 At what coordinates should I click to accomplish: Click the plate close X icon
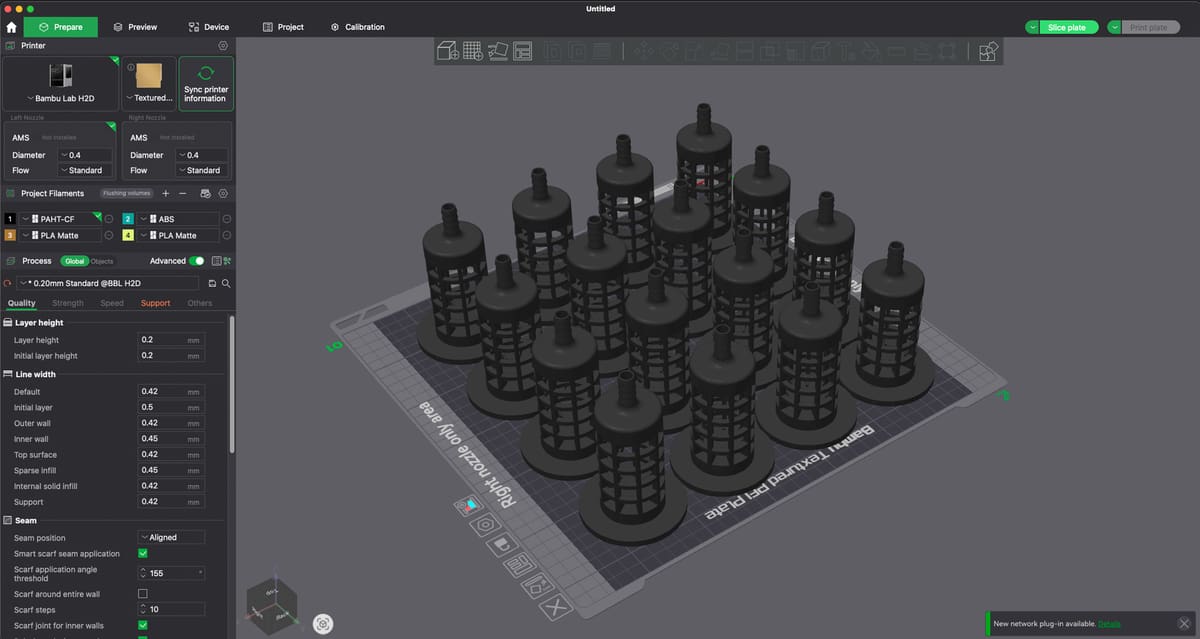coord(558,605)
